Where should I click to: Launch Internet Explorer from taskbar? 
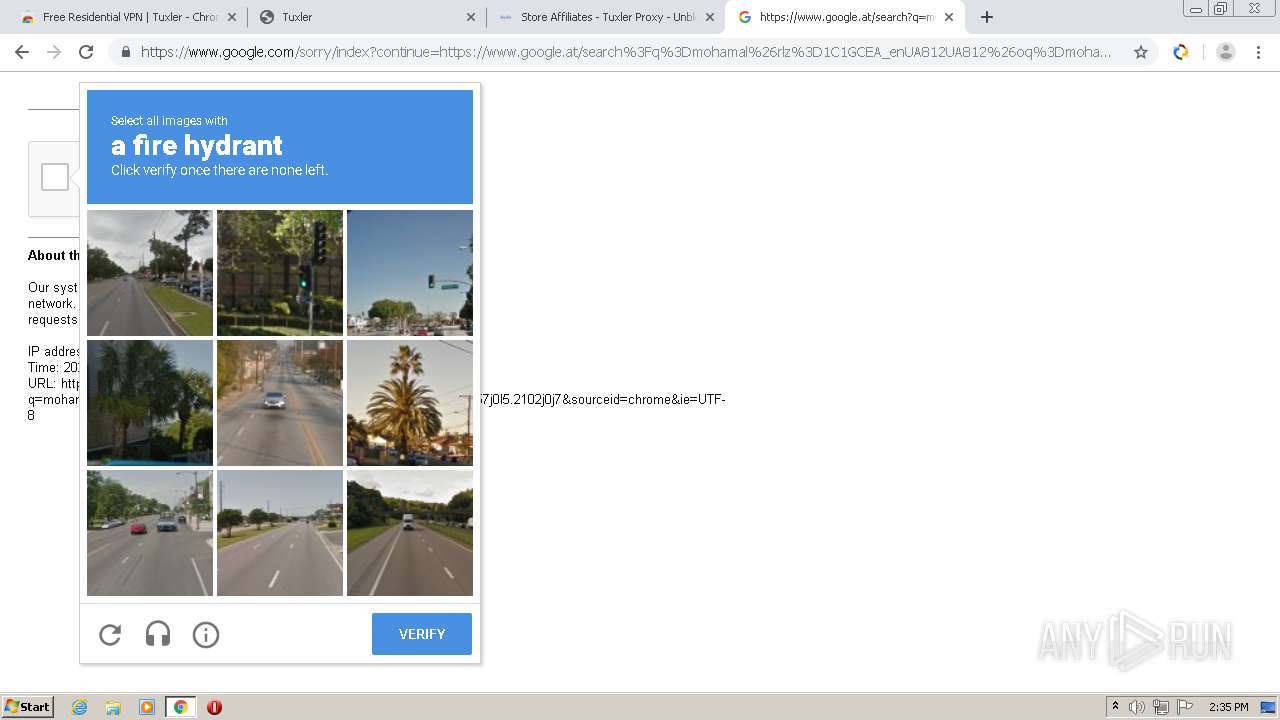[79, 707]
